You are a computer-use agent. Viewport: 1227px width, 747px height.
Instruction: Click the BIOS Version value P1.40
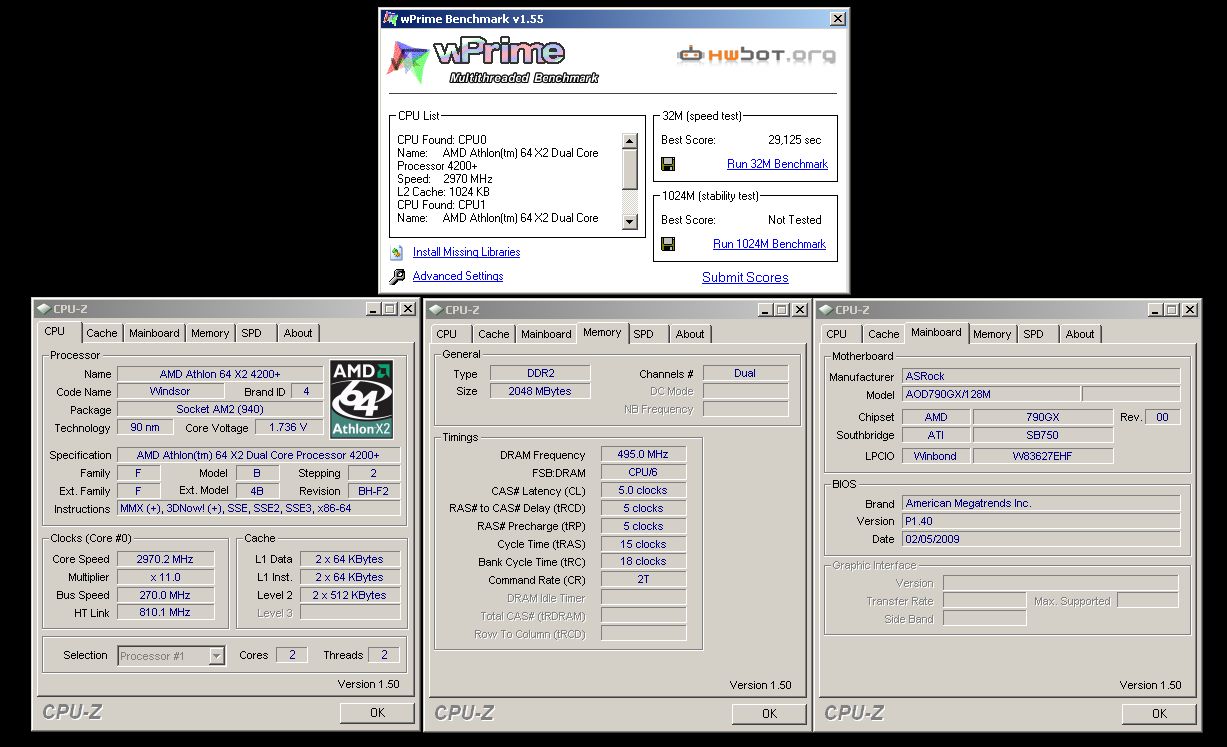[x=1040, y=521]
